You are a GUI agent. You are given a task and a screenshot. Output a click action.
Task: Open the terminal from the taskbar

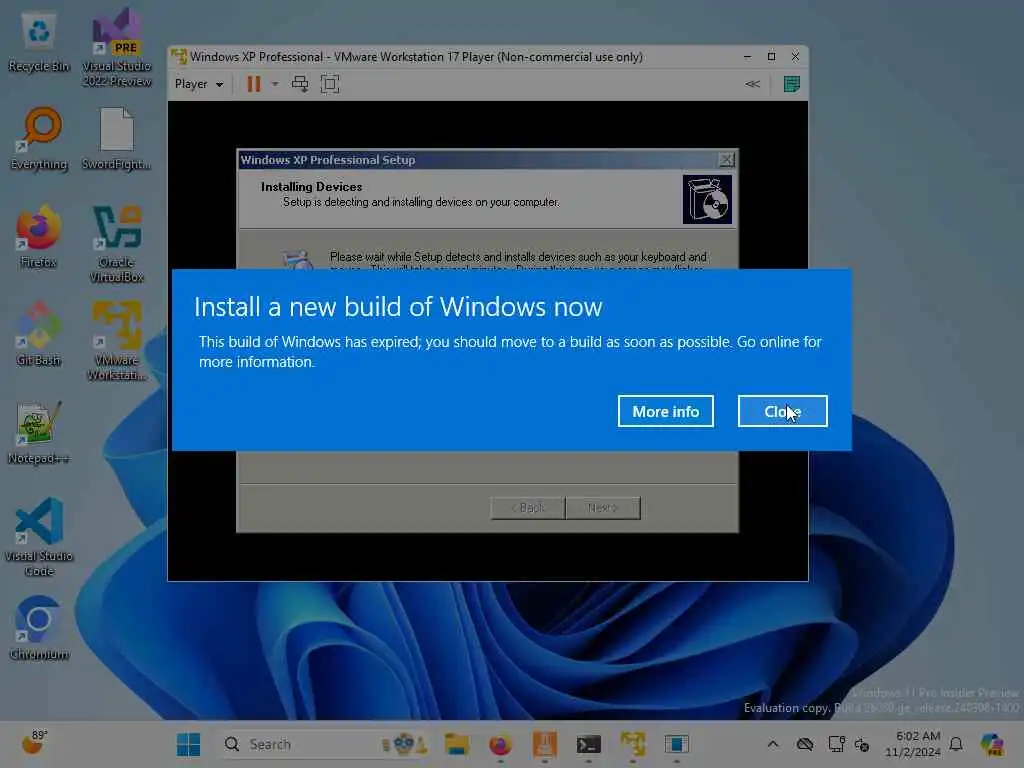588,744
